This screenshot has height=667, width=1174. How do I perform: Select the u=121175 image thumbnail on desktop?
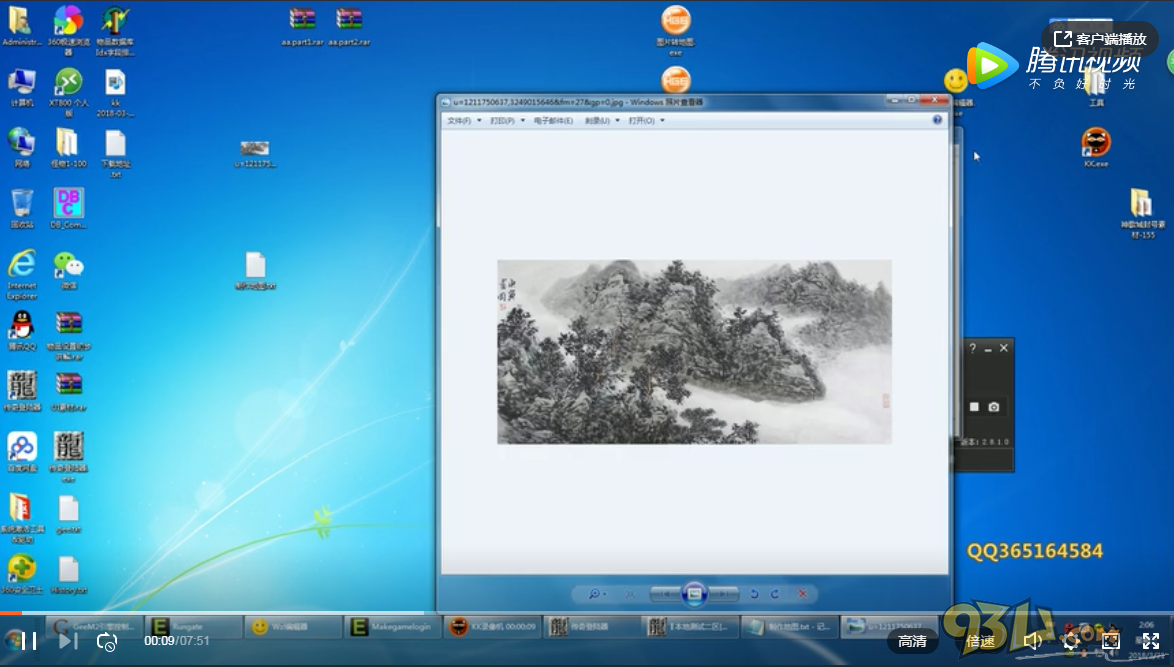(255, 153)
